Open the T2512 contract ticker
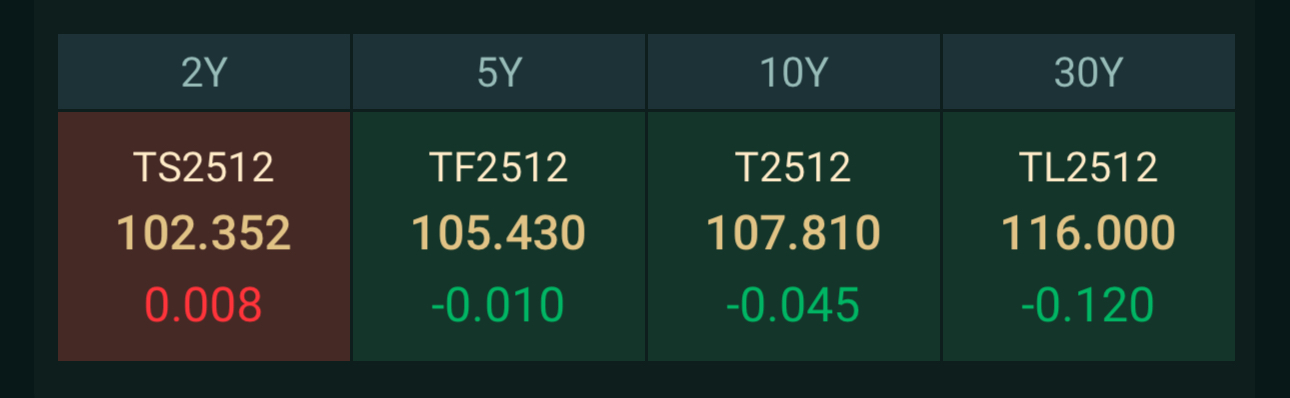This screenshot has width=1290, height=398. 794,168
